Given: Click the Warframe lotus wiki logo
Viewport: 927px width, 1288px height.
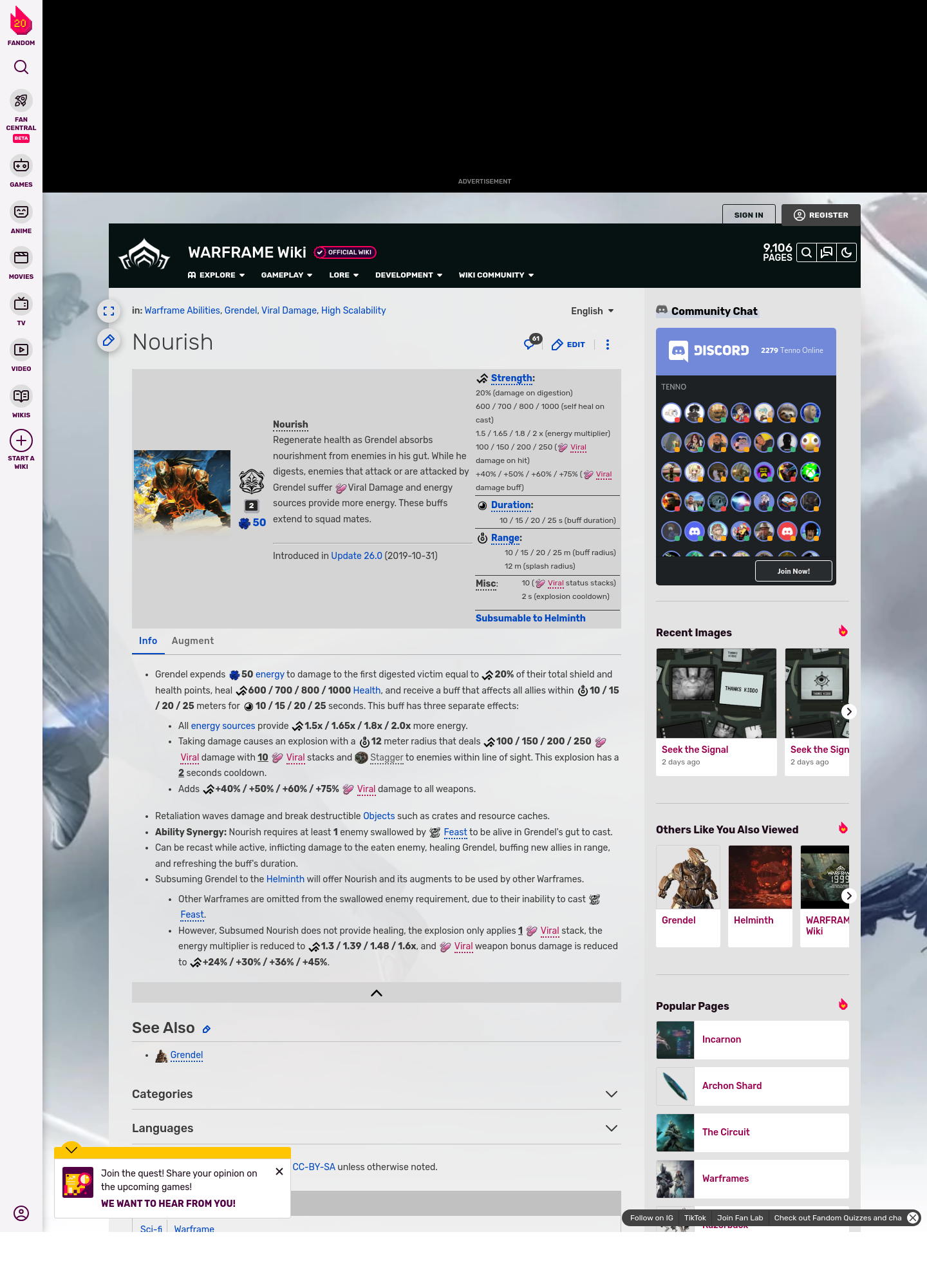Looking at the screenshot, I should (144, 255).
